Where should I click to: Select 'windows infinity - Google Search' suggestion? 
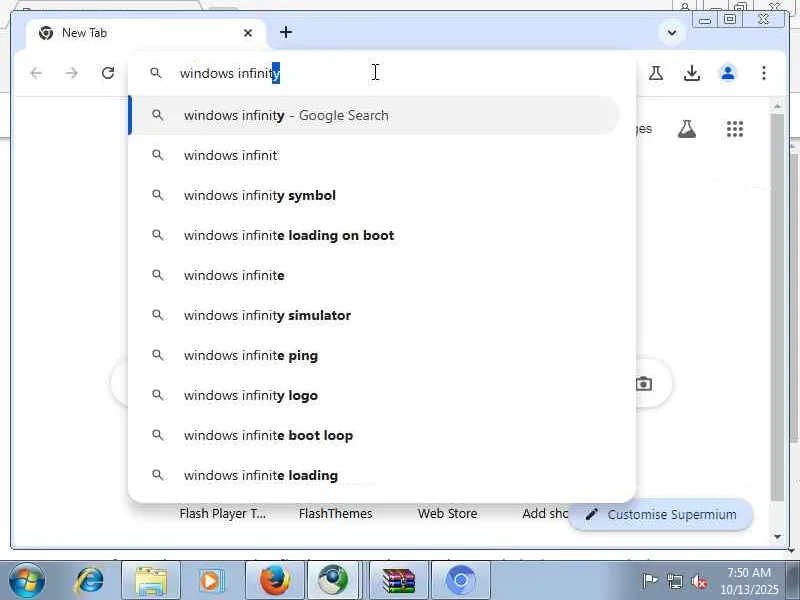point(375,115)
